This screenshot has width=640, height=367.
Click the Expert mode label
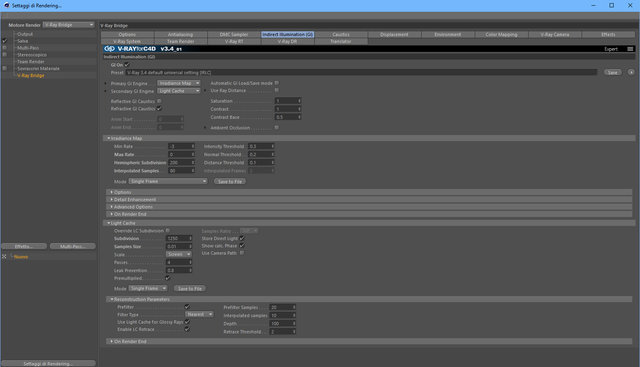[611, 49]
